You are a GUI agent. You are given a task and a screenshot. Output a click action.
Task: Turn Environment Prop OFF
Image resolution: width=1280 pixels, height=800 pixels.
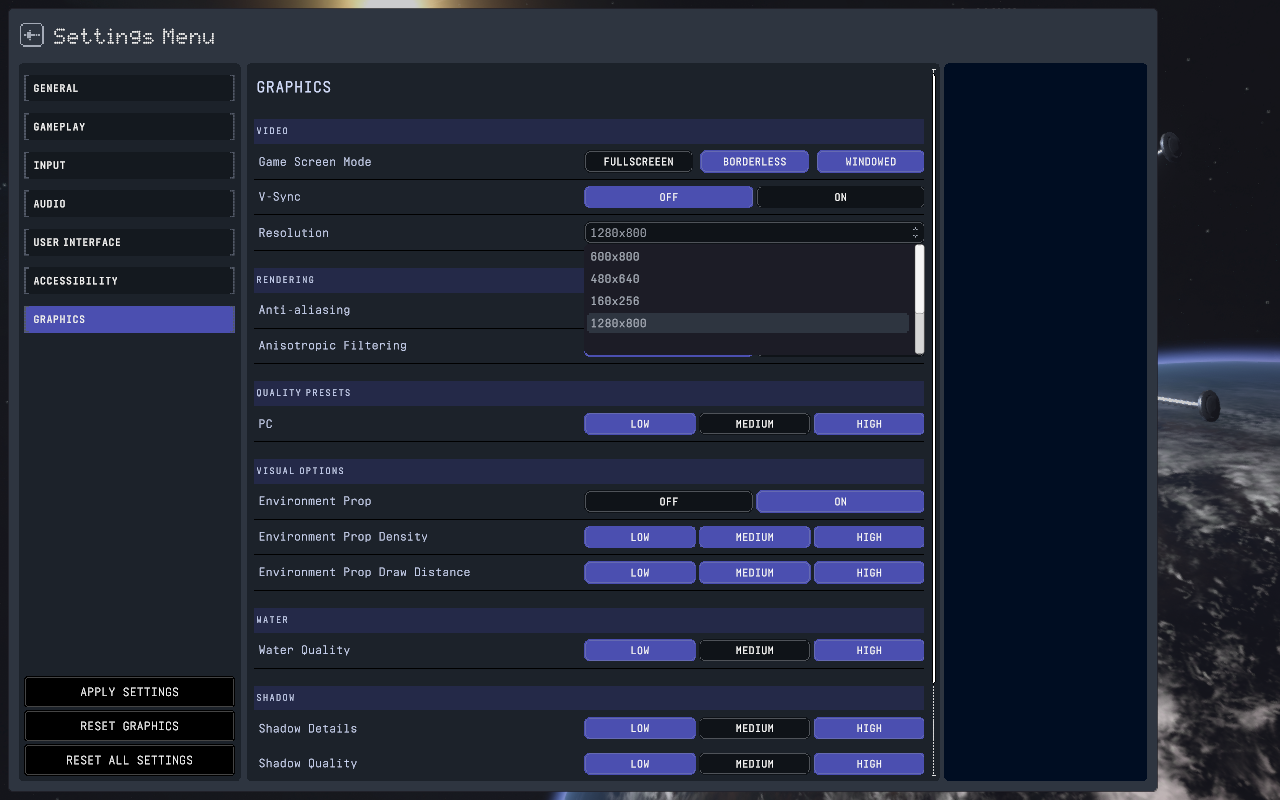[668, 502]
